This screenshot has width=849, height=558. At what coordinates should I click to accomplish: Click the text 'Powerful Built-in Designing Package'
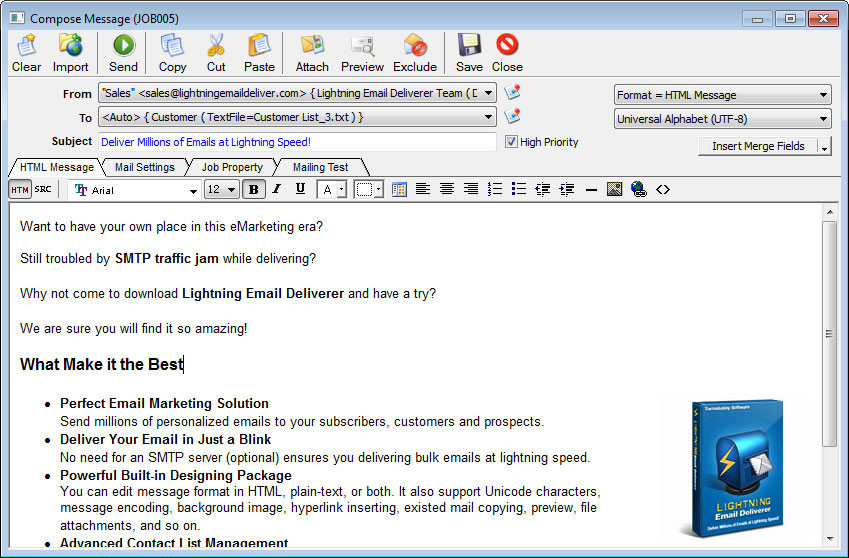(x=175, y=475)
